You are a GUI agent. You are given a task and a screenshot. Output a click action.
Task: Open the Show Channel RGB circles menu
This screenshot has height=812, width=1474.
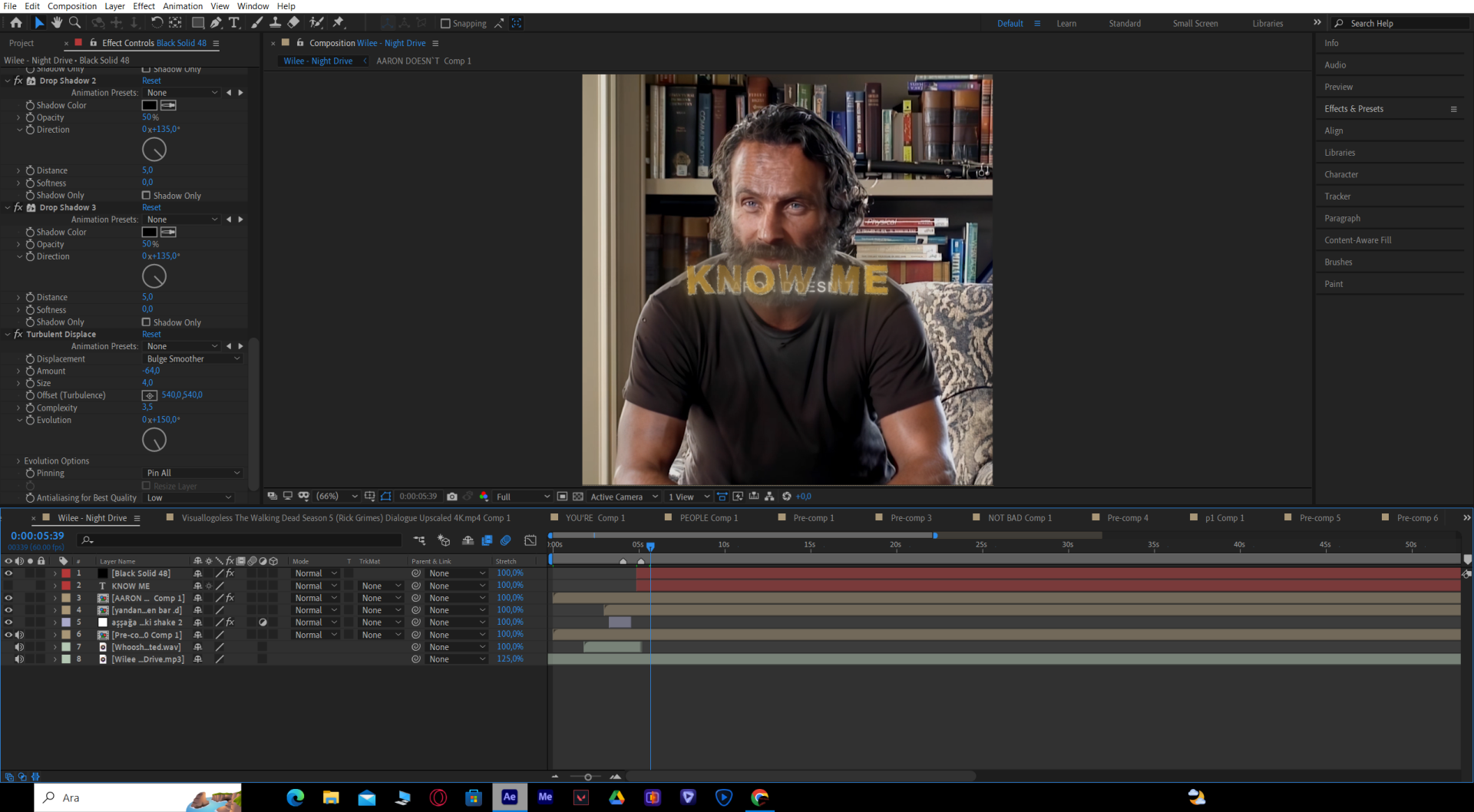pyautogui.click(x=484, y=497)
